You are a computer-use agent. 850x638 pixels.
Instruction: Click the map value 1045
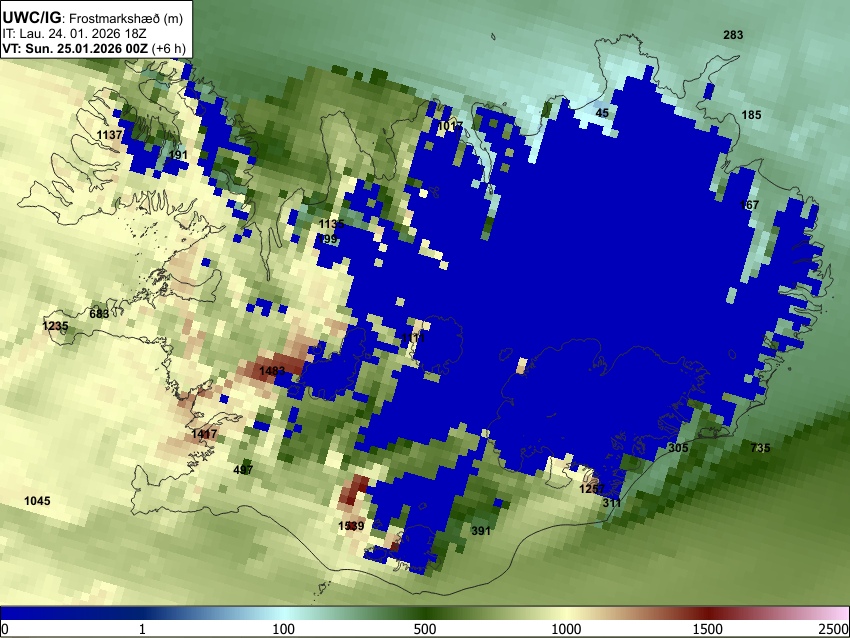pyautogui.click(x=37, y=501)
